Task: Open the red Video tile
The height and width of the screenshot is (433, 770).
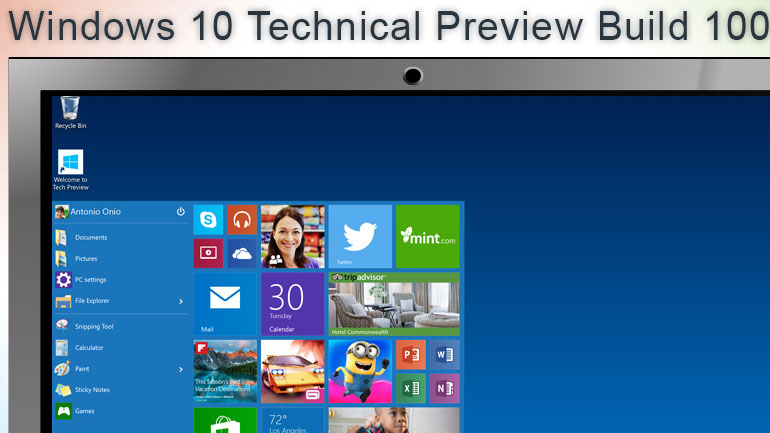Action: [x=208, y=253]
